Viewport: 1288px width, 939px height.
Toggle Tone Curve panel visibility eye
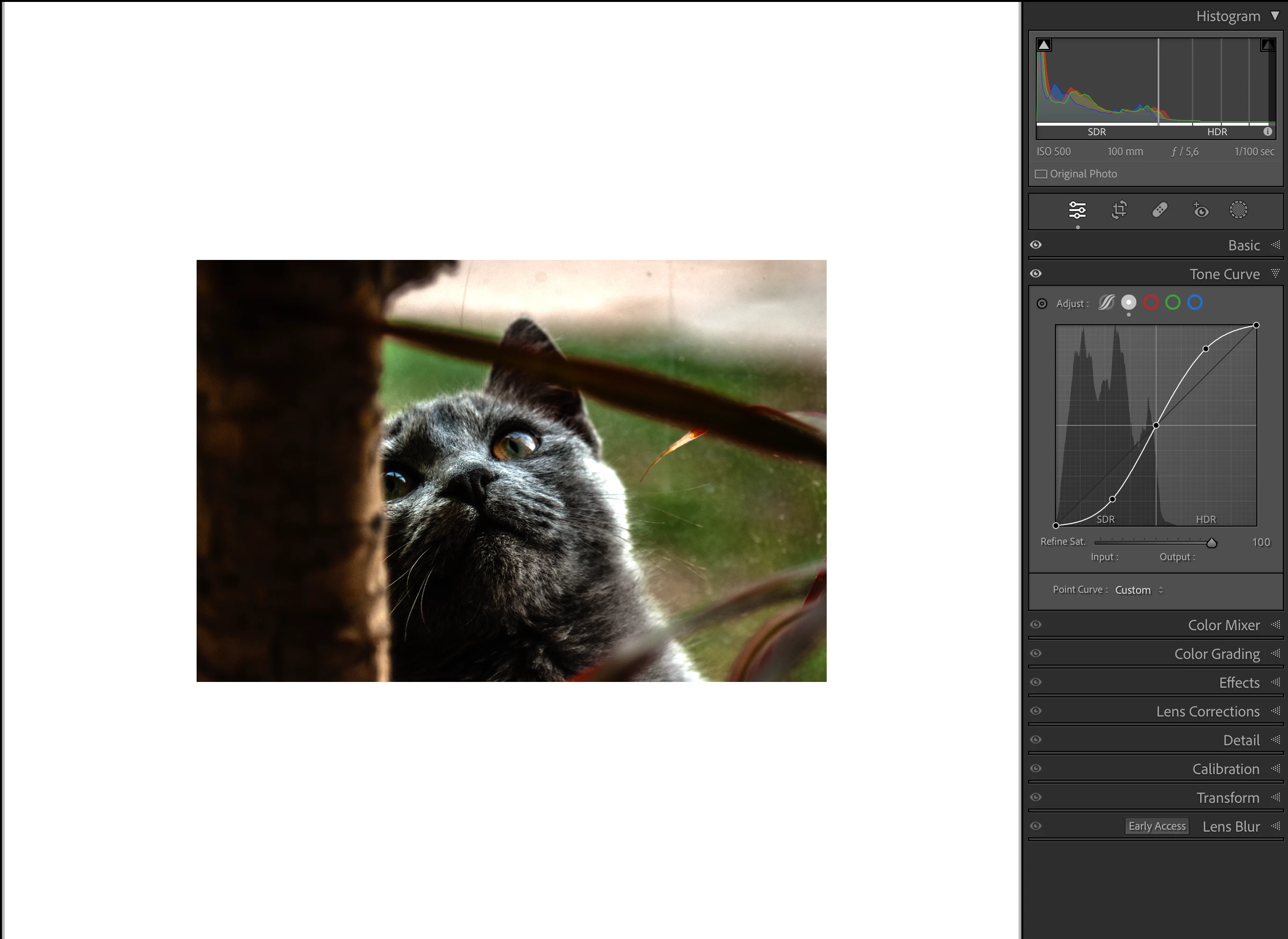click(1036, 274)
